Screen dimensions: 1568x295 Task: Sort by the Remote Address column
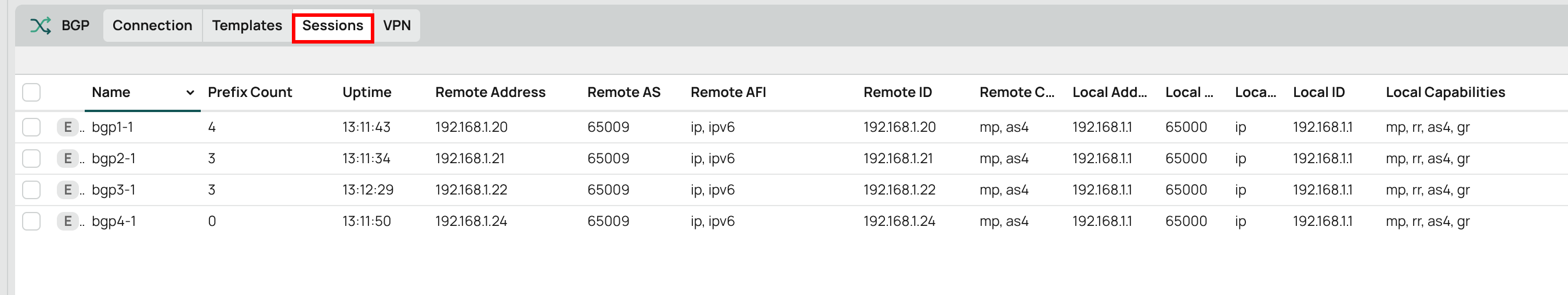[x=490, y=92]
